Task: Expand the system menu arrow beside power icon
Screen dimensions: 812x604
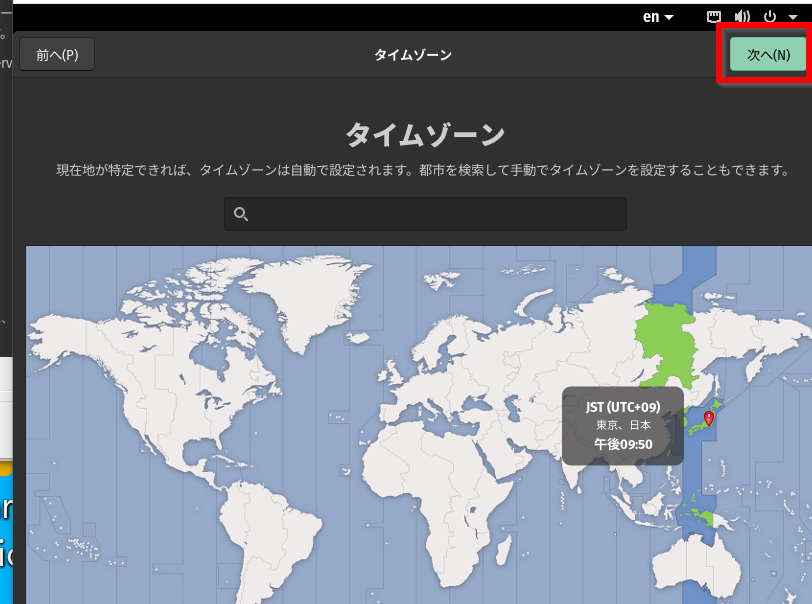Action: (x=792, y=17)
